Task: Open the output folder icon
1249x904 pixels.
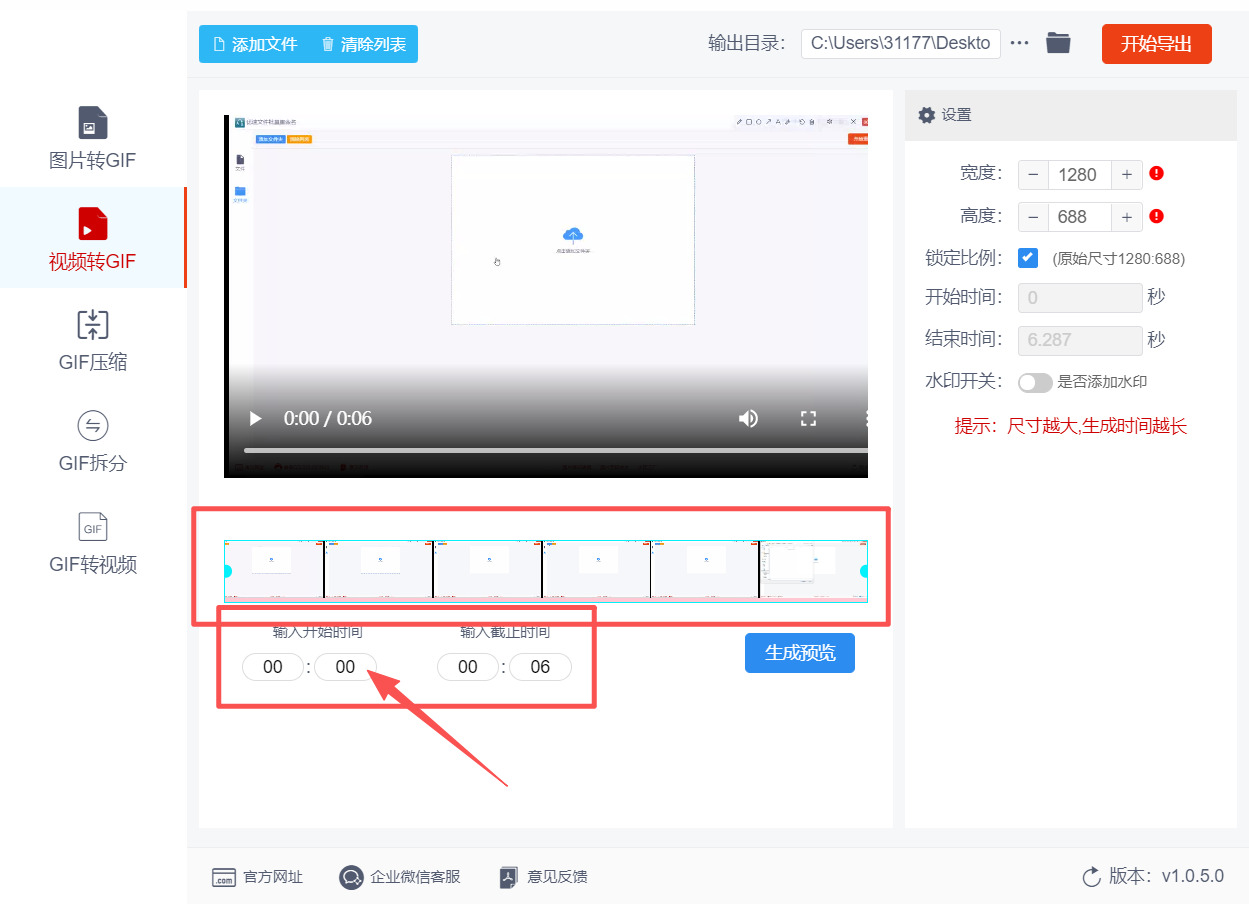Action: tap(1058, 43)
